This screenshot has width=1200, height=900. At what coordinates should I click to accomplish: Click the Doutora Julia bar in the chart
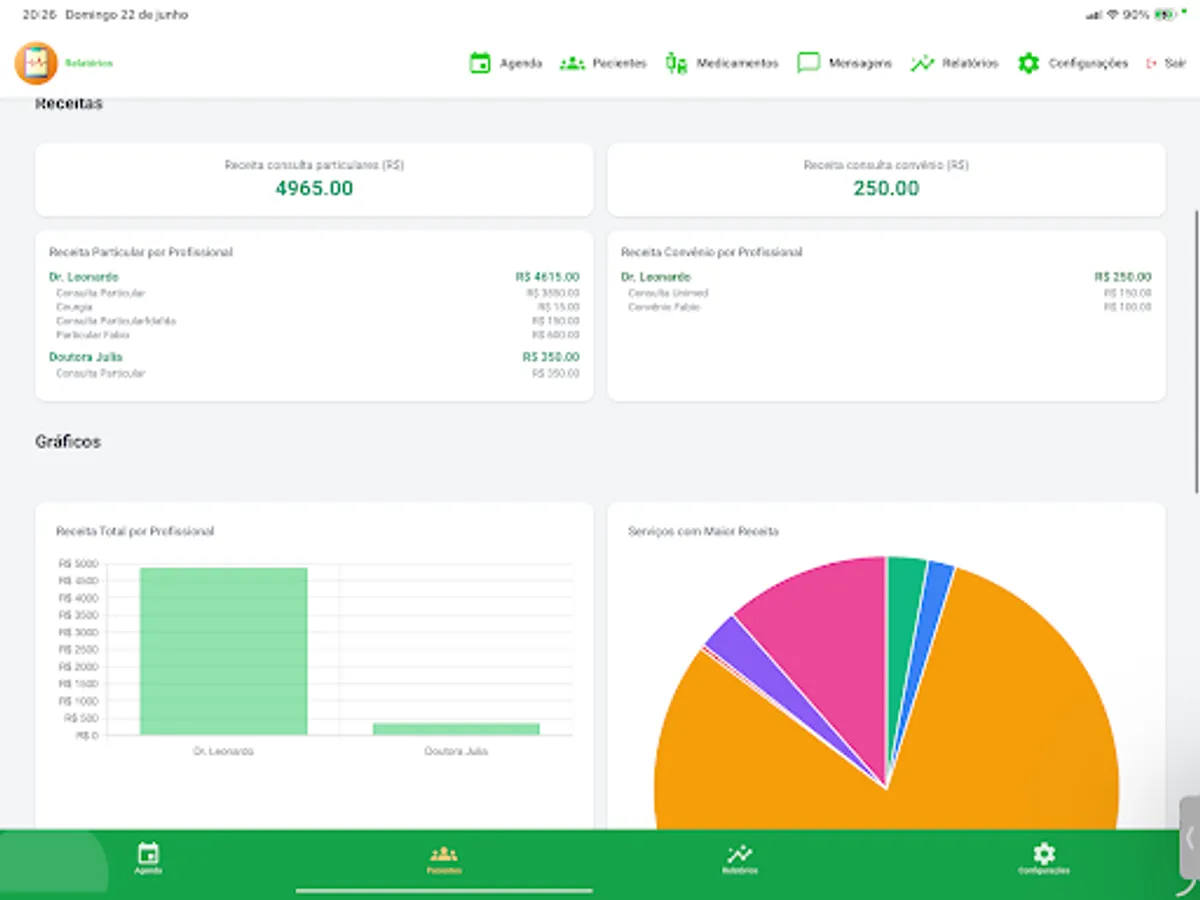pos(456,729)
